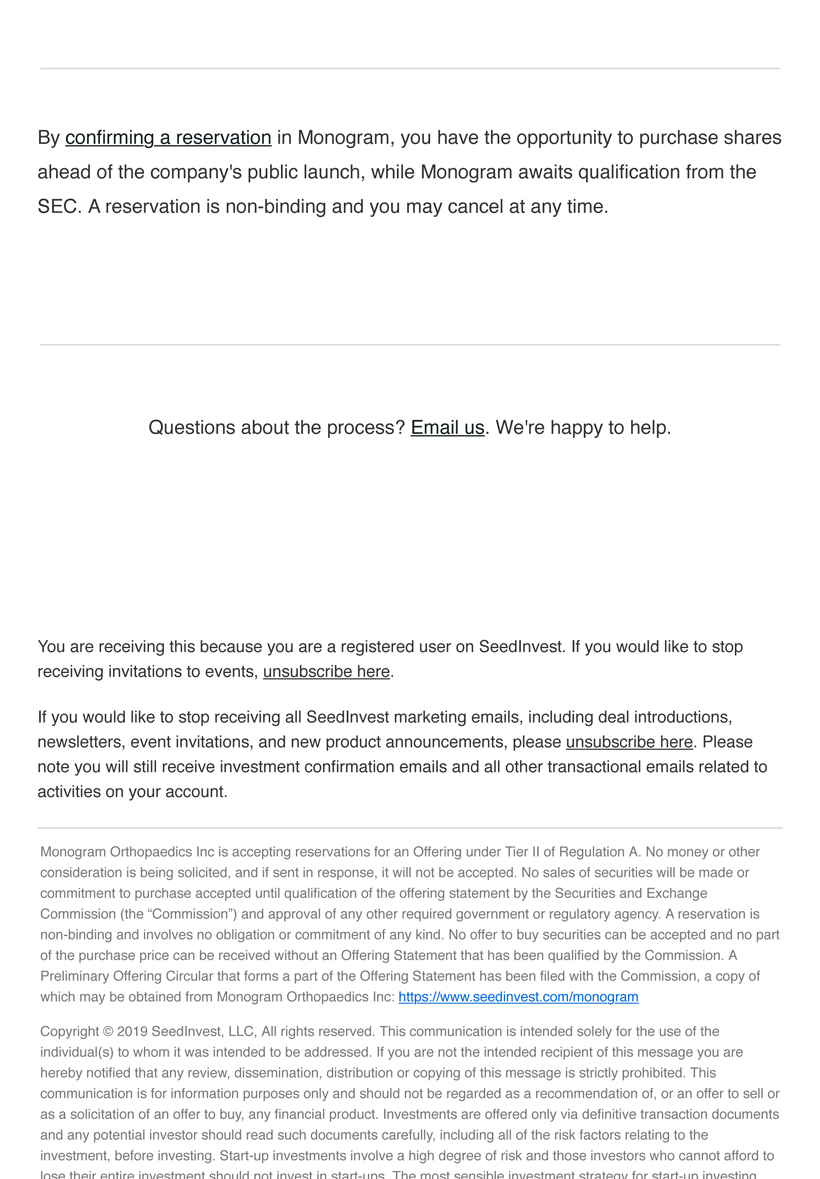Click unsubscribe here link for event invitations
The width and height of the screenshot is (820, 1179).
pos(326,672)
